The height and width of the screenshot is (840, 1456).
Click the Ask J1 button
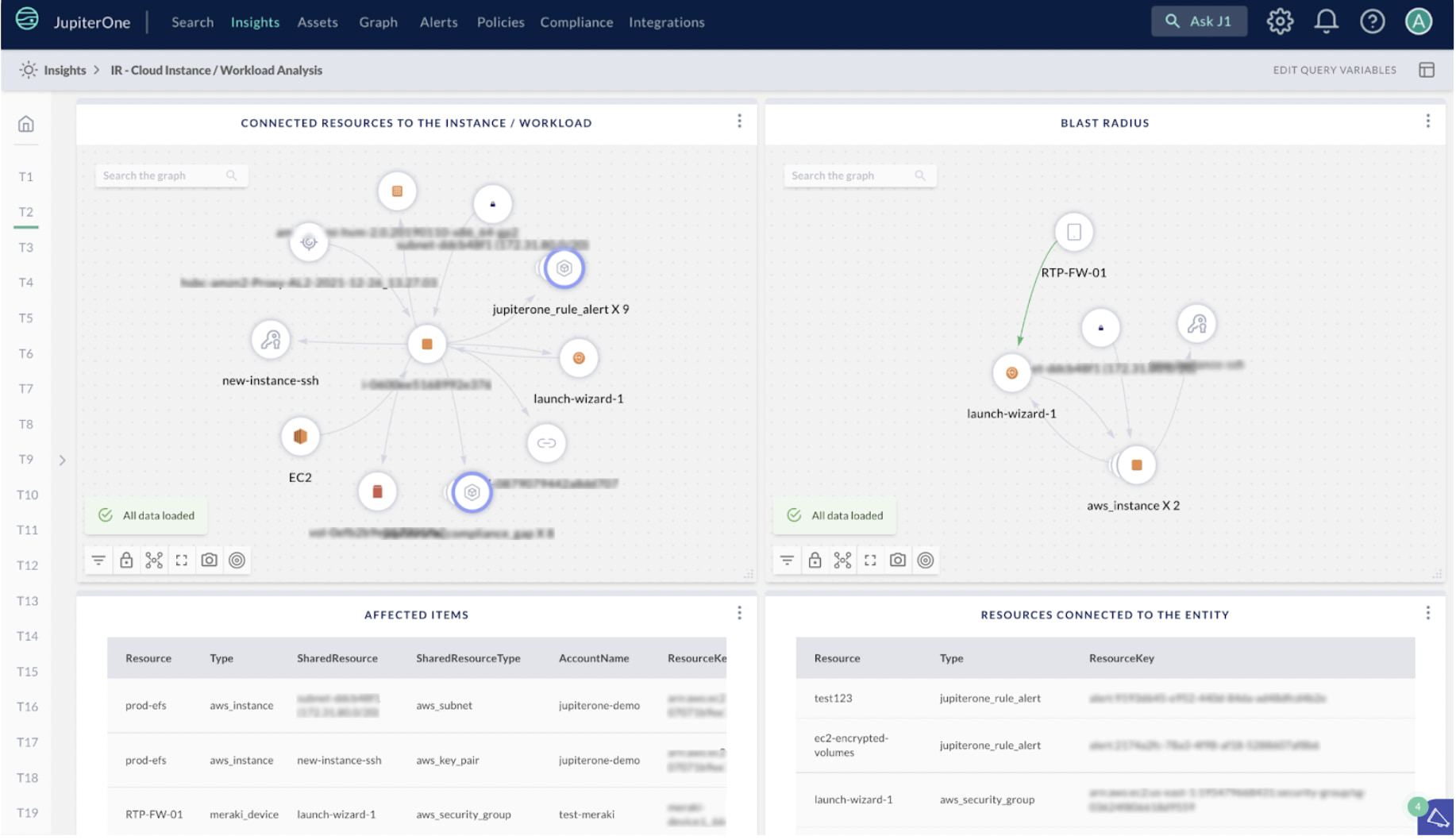click(x=1200, y=21)
